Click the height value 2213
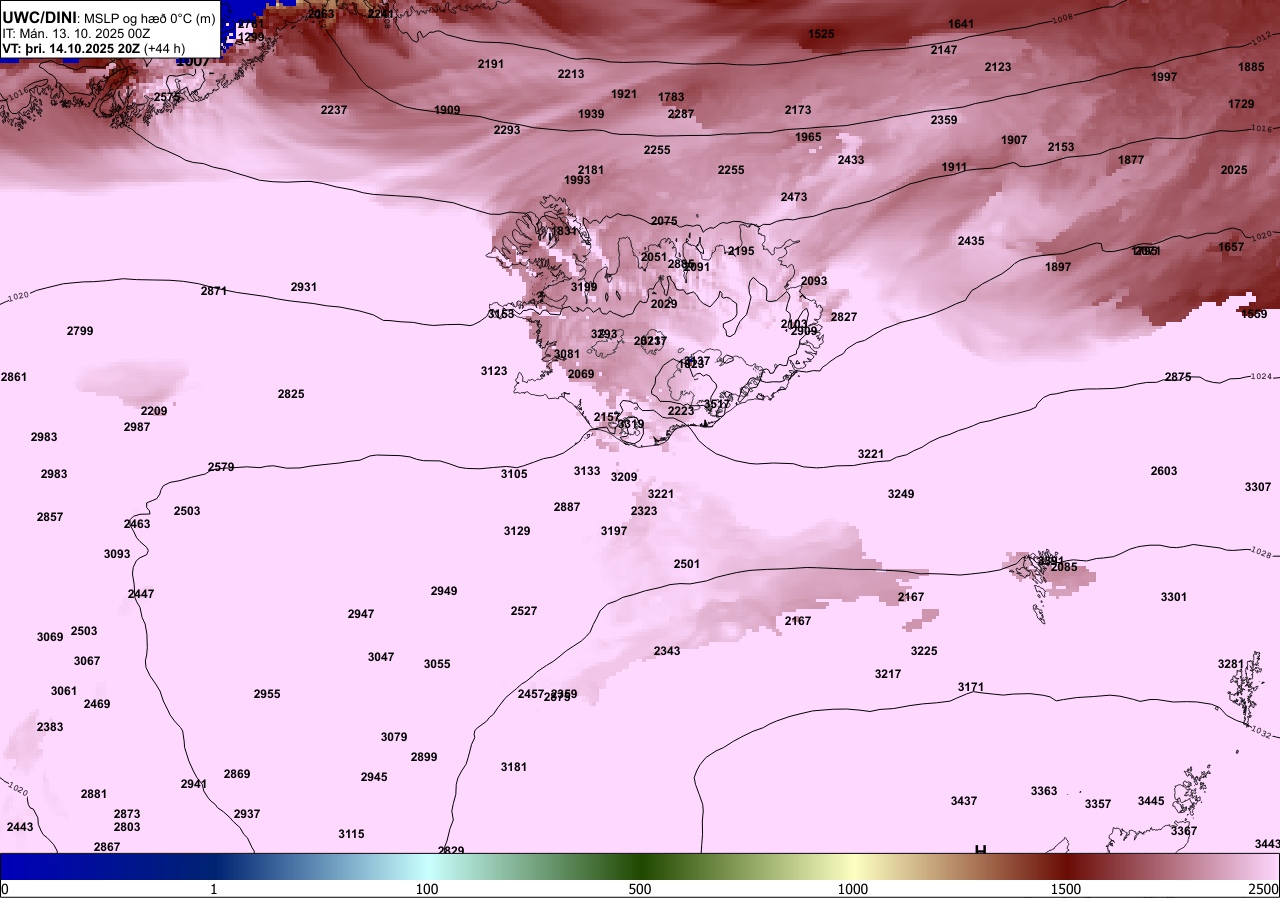The width and height of the screenshot is (1280, 898). point(571,74)
